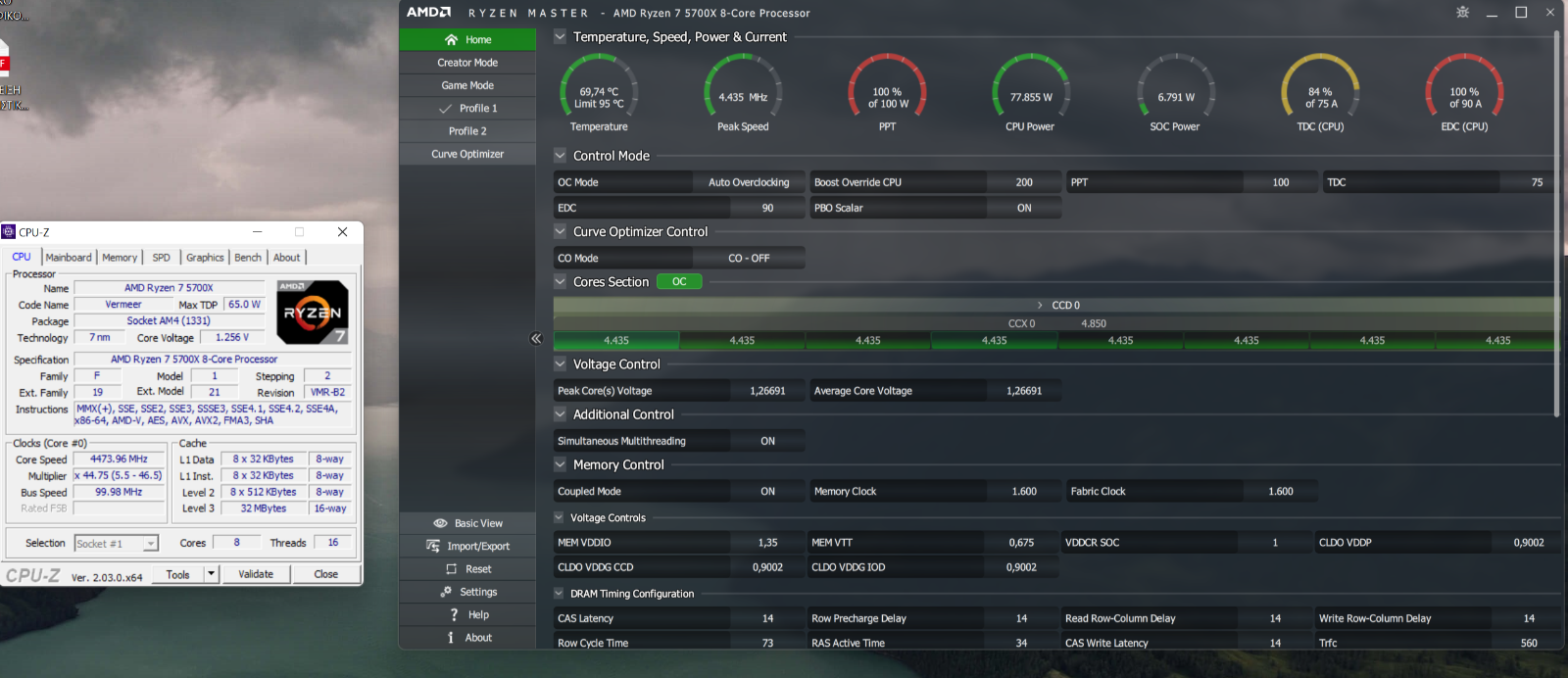This screenshot has height=678, width=1568.
Task: Open the About tab in CPU-Z
Action: click(287, 258)
